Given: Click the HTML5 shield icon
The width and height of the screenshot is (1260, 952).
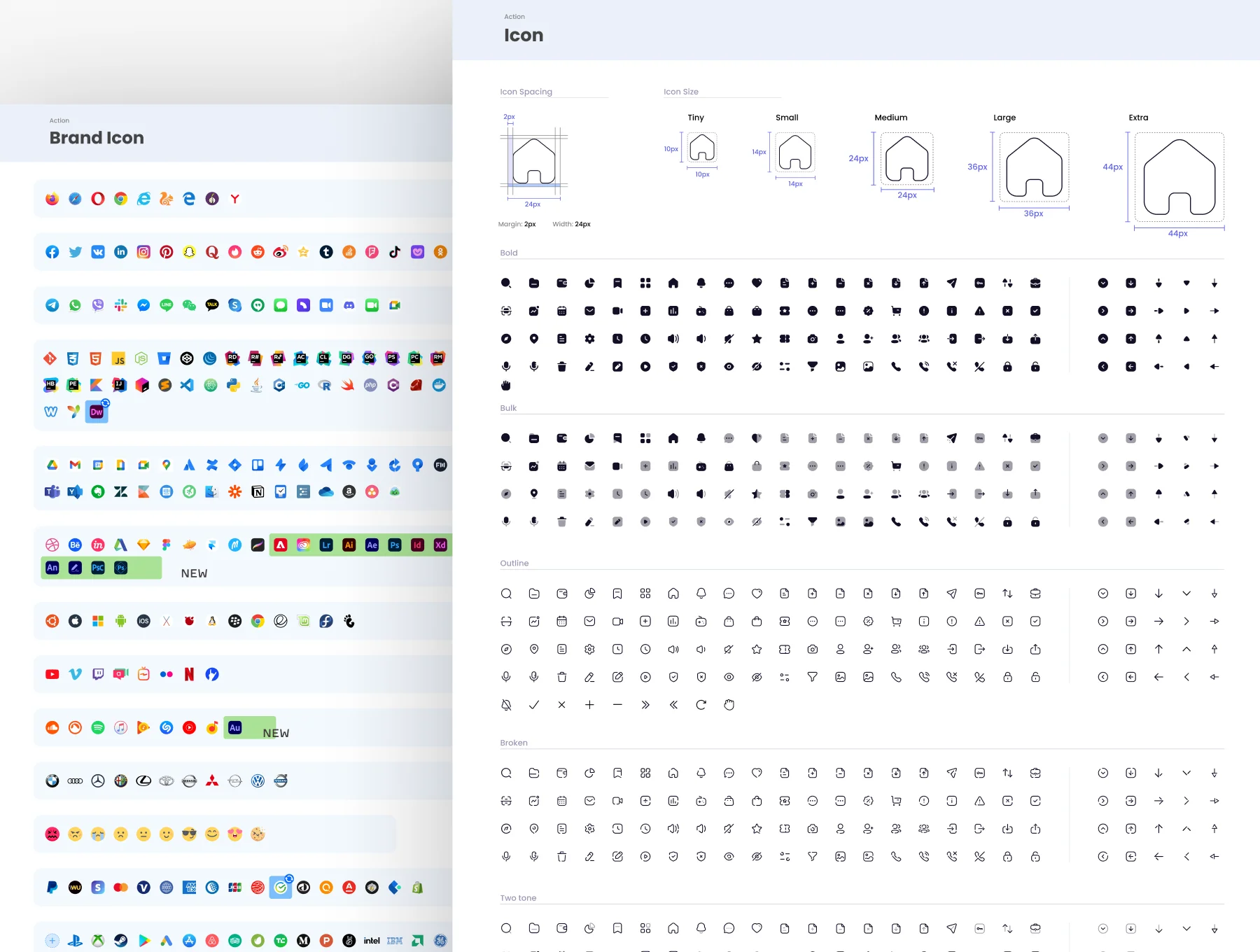Looking at the screenshot, I should point(96,358).
